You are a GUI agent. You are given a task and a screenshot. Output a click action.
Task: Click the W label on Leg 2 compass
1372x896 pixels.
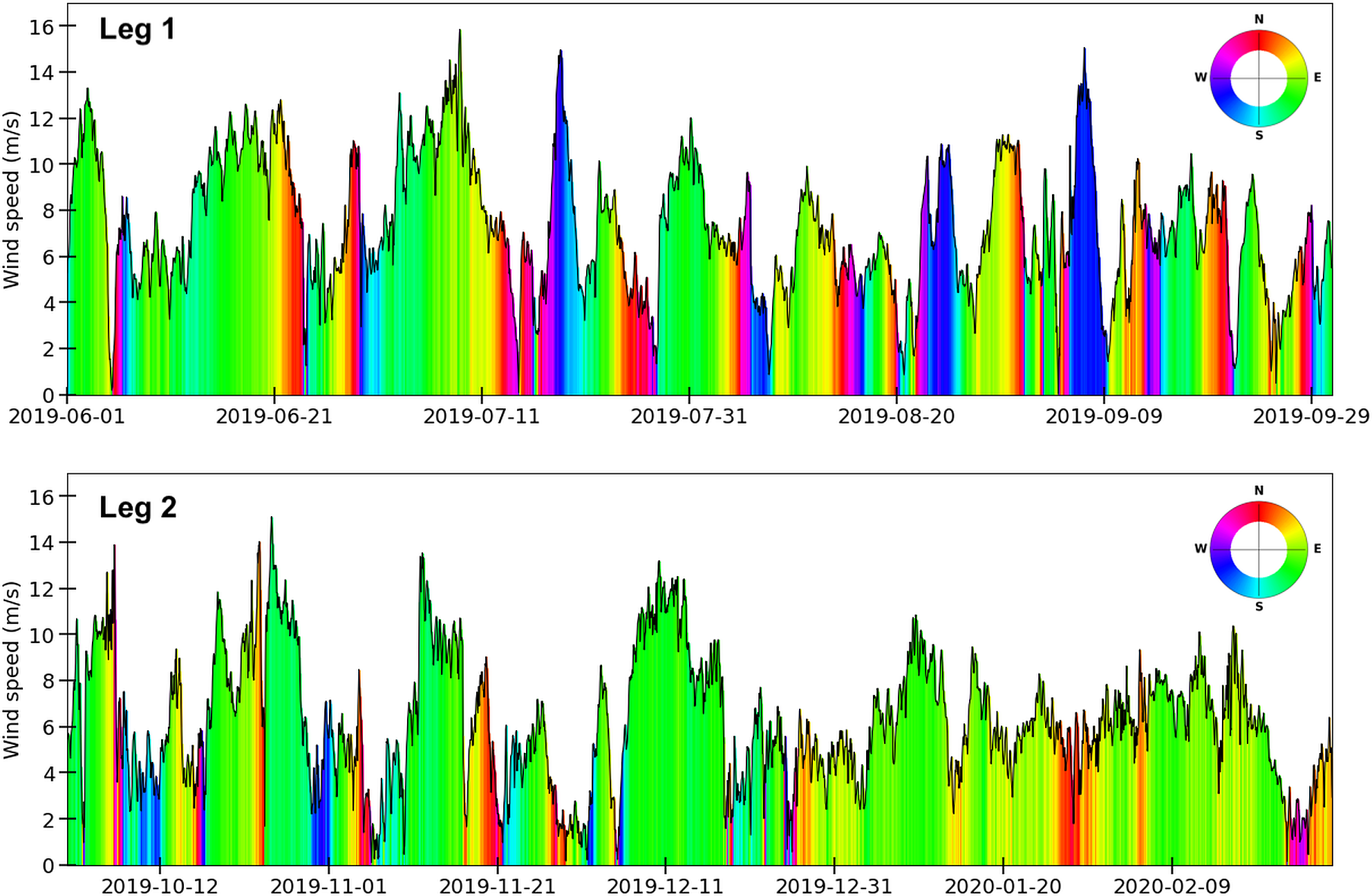click(x=1201, y=549)
